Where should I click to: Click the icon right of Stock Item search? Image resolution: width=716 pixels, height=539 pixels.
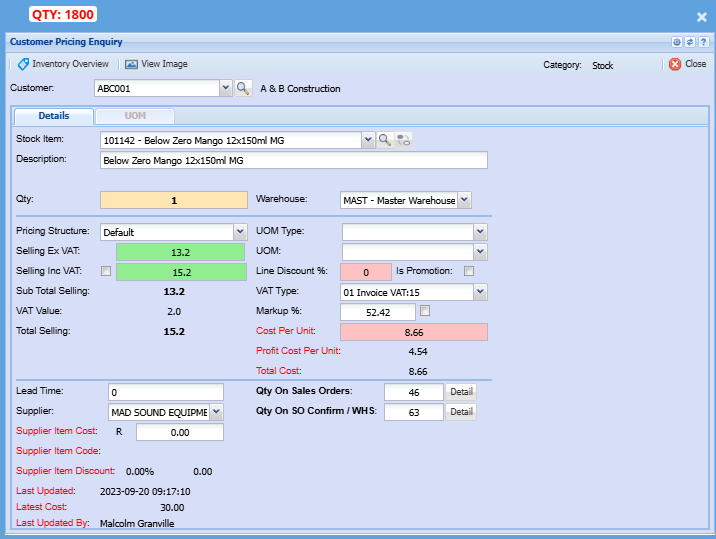point(403,140)
